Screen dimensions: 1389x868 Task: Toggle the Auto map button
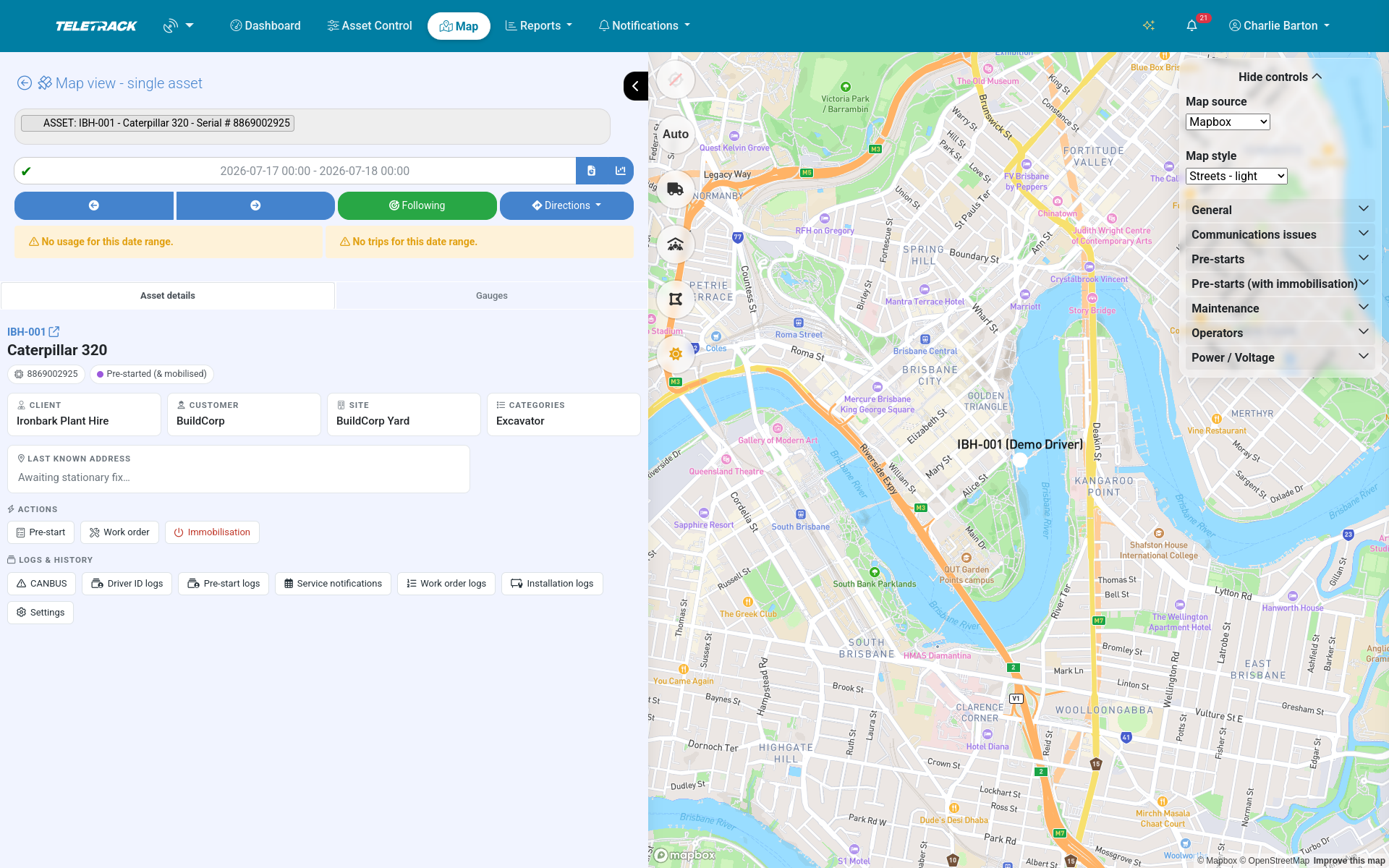(676, 135)
